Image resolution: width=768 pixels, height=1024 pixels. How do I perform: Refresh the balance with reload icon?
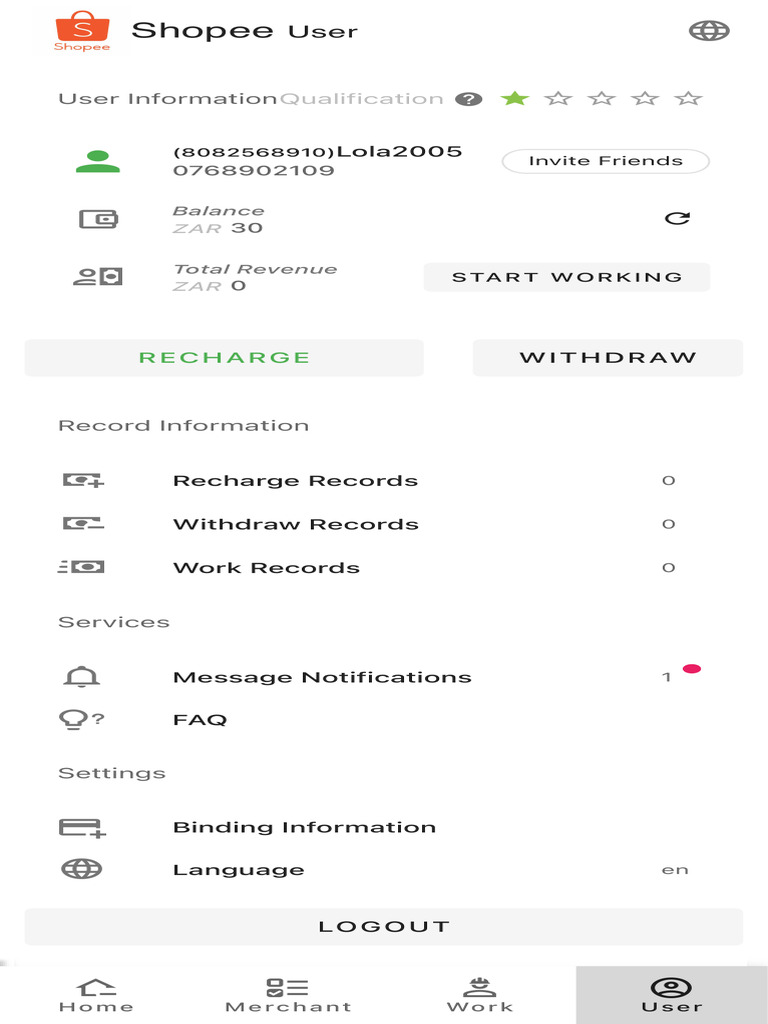(x=678, y=218)
